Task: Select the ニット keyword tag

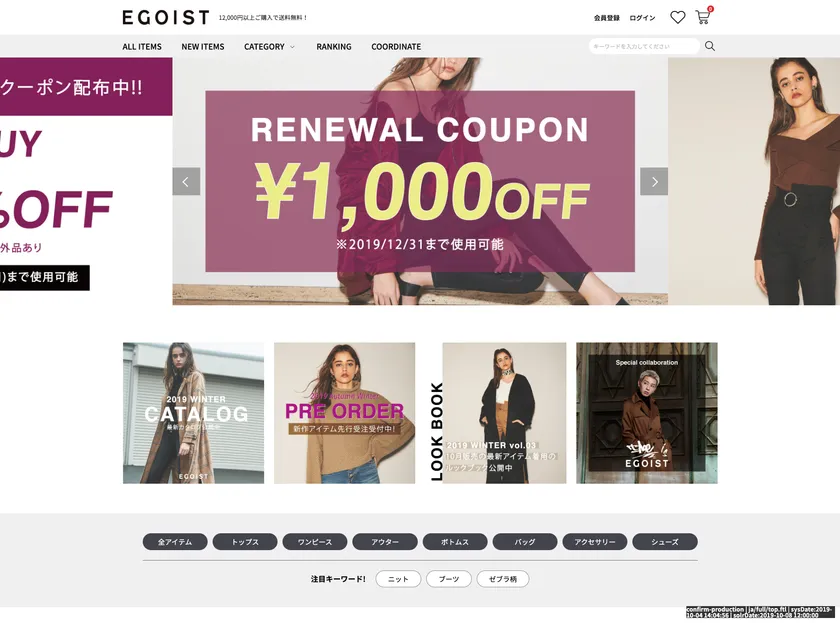Action: [398, 579]
